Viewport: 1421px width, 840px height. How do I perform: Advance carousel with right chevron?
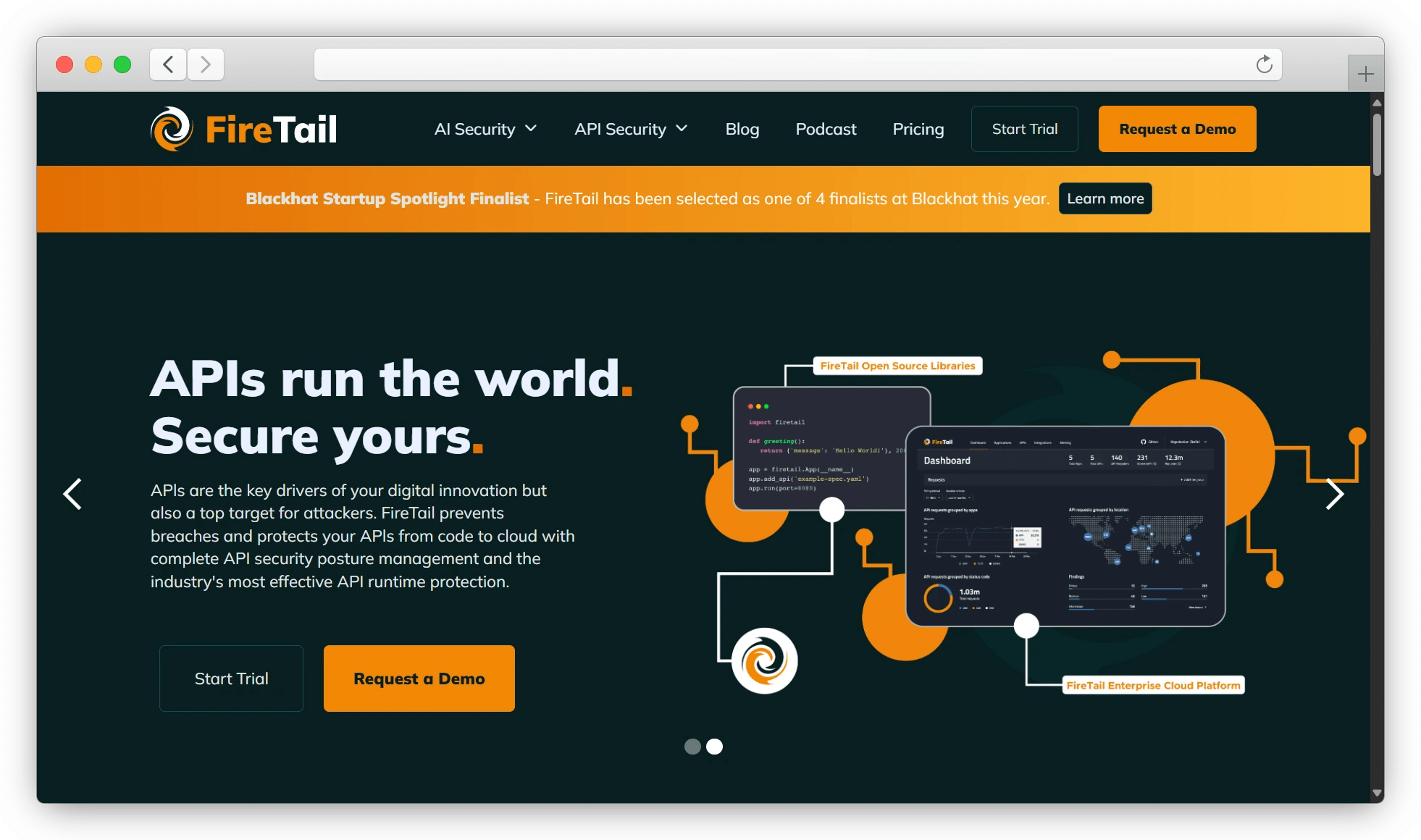[1334, 494]
